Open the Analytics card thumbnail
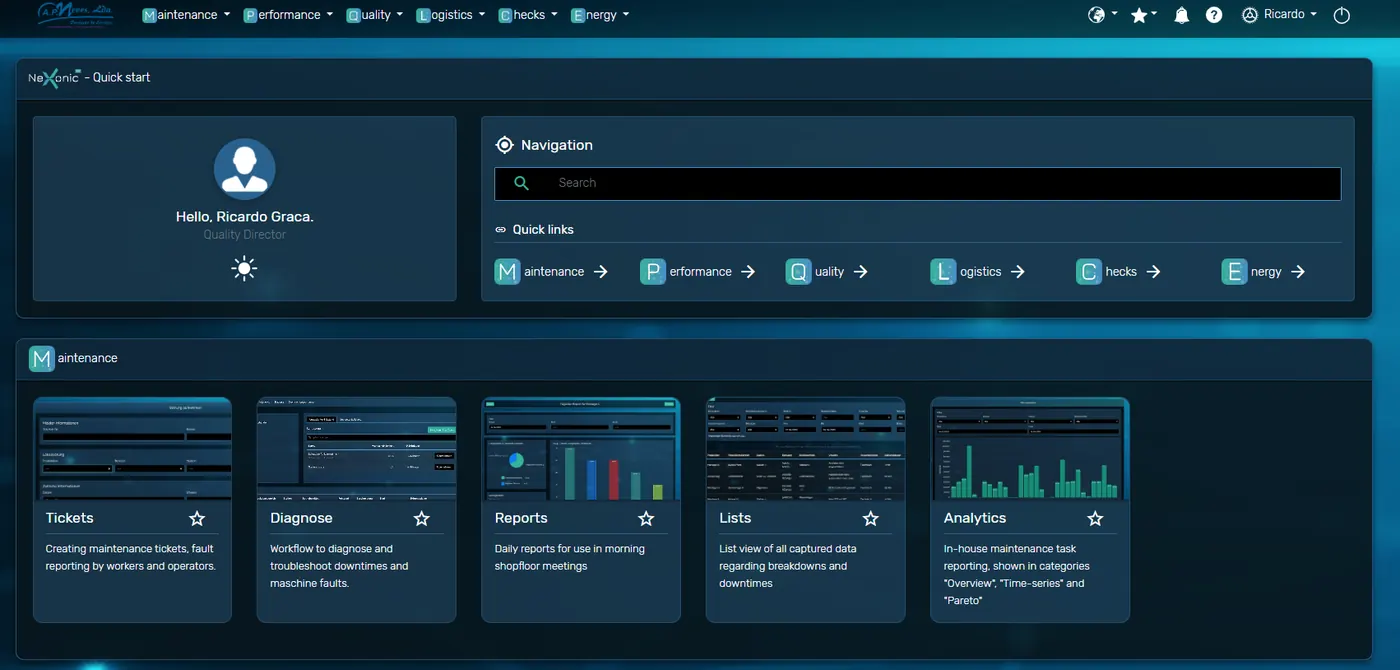 pos(1030,449)
